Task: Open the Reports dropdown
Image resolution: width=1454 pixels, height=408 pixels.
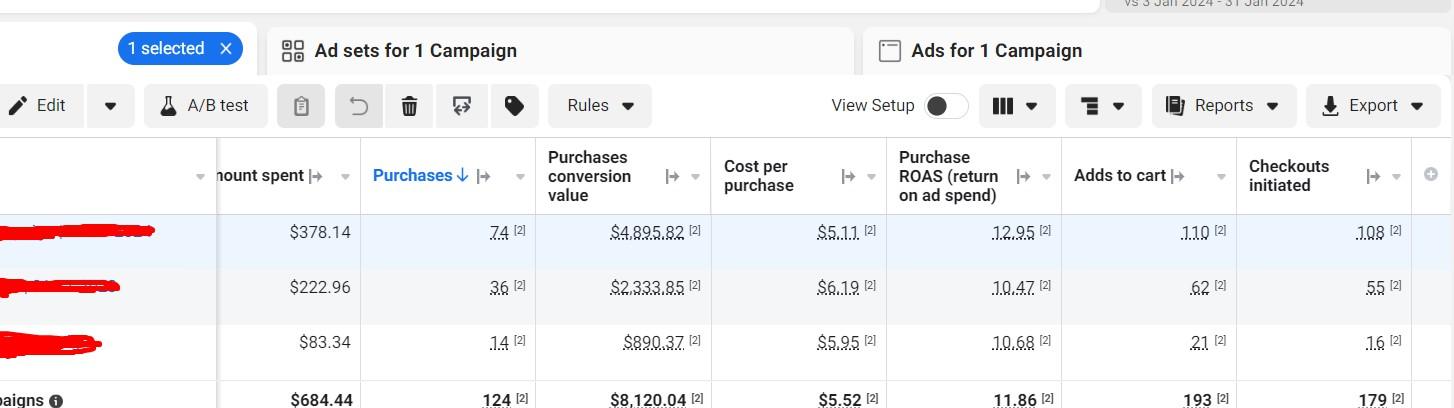Action: click(x=1224, y=106)
